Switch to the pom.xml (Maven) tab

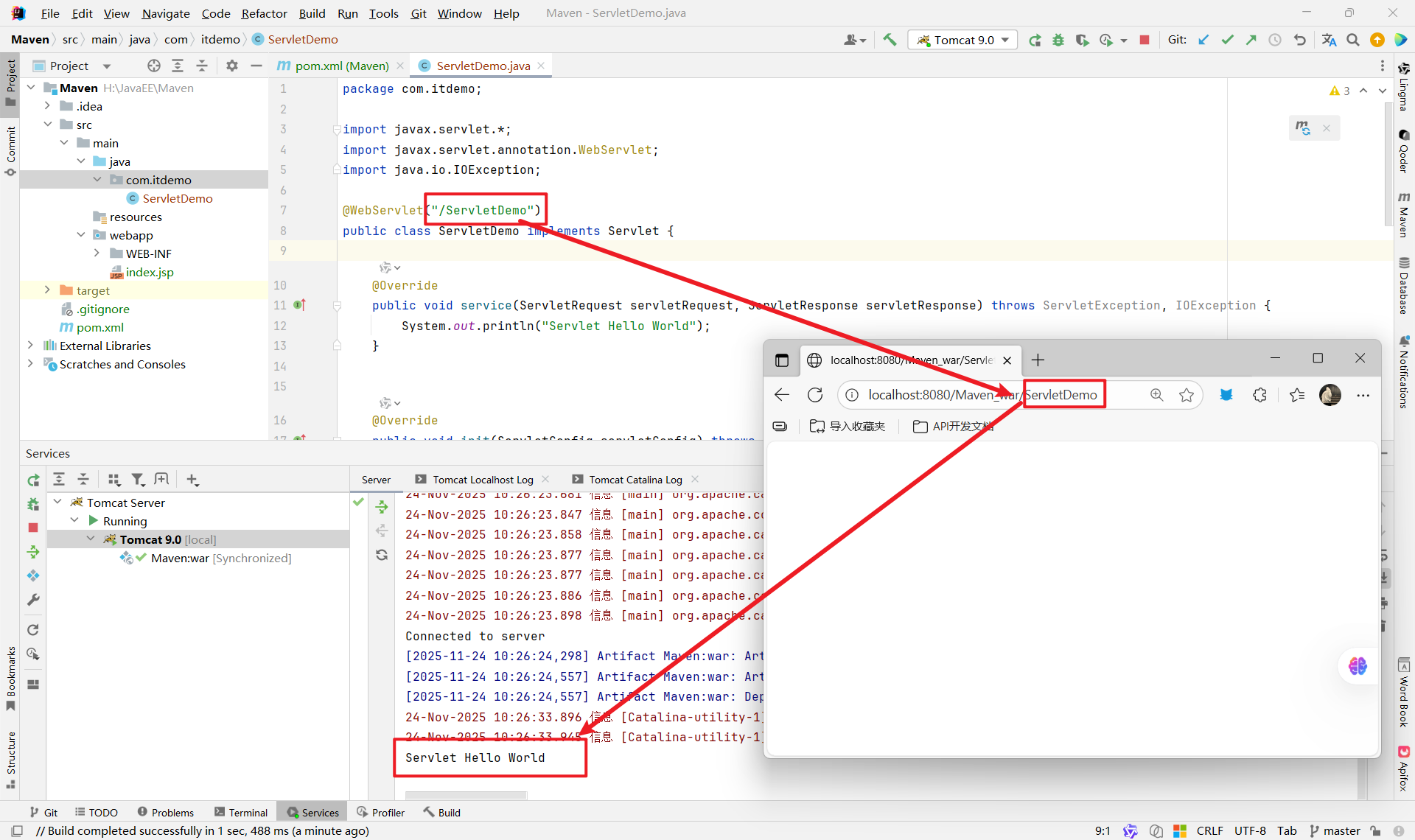[x=341, y=66]
